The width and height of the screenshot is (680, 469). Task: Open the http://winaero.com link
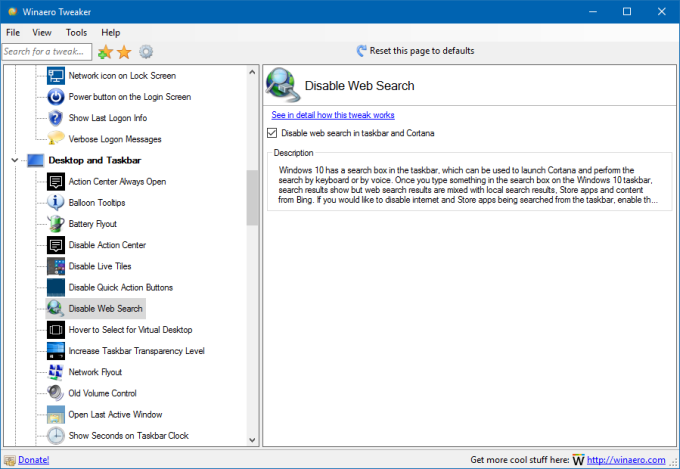point(626,460)
